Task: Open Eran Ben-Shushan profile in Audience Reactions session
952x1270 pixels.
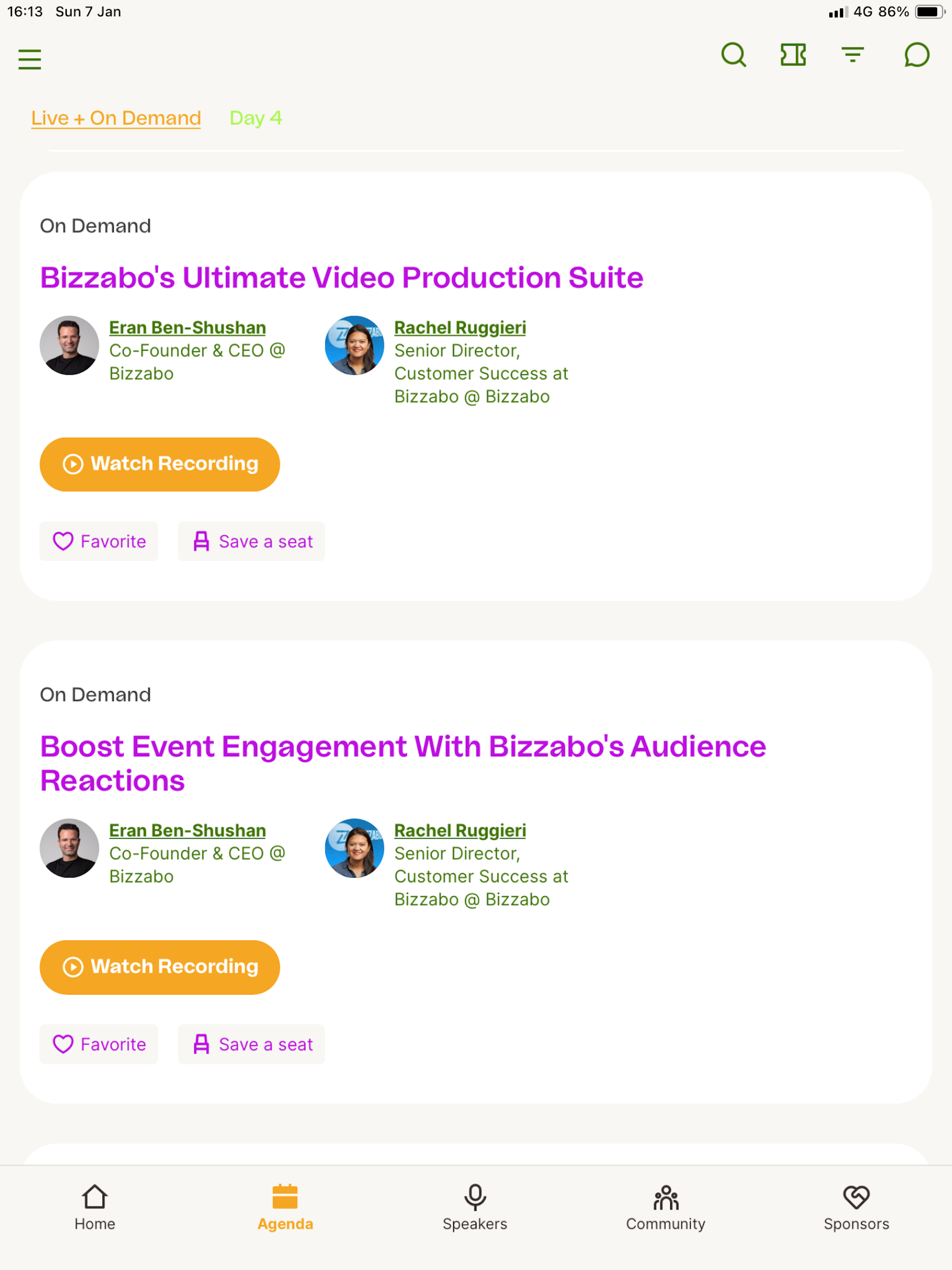Action: [187, 831]
